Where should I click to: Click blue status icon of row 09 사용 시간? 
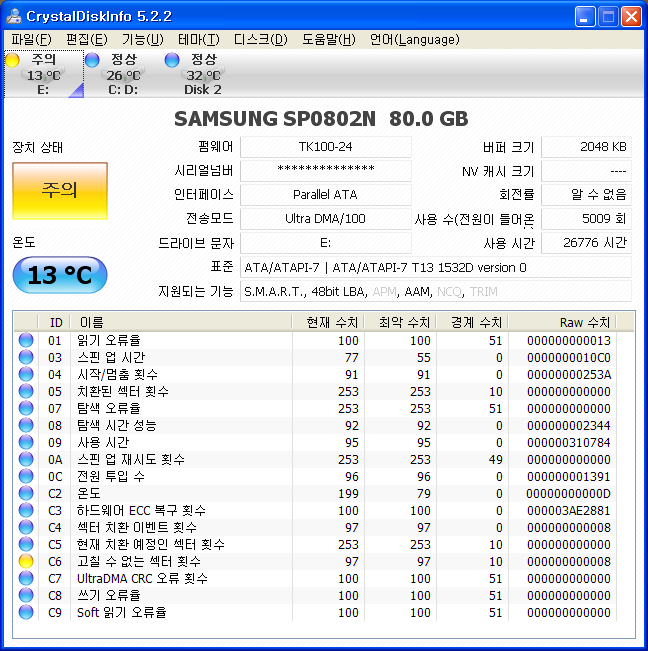pos(26,443)
